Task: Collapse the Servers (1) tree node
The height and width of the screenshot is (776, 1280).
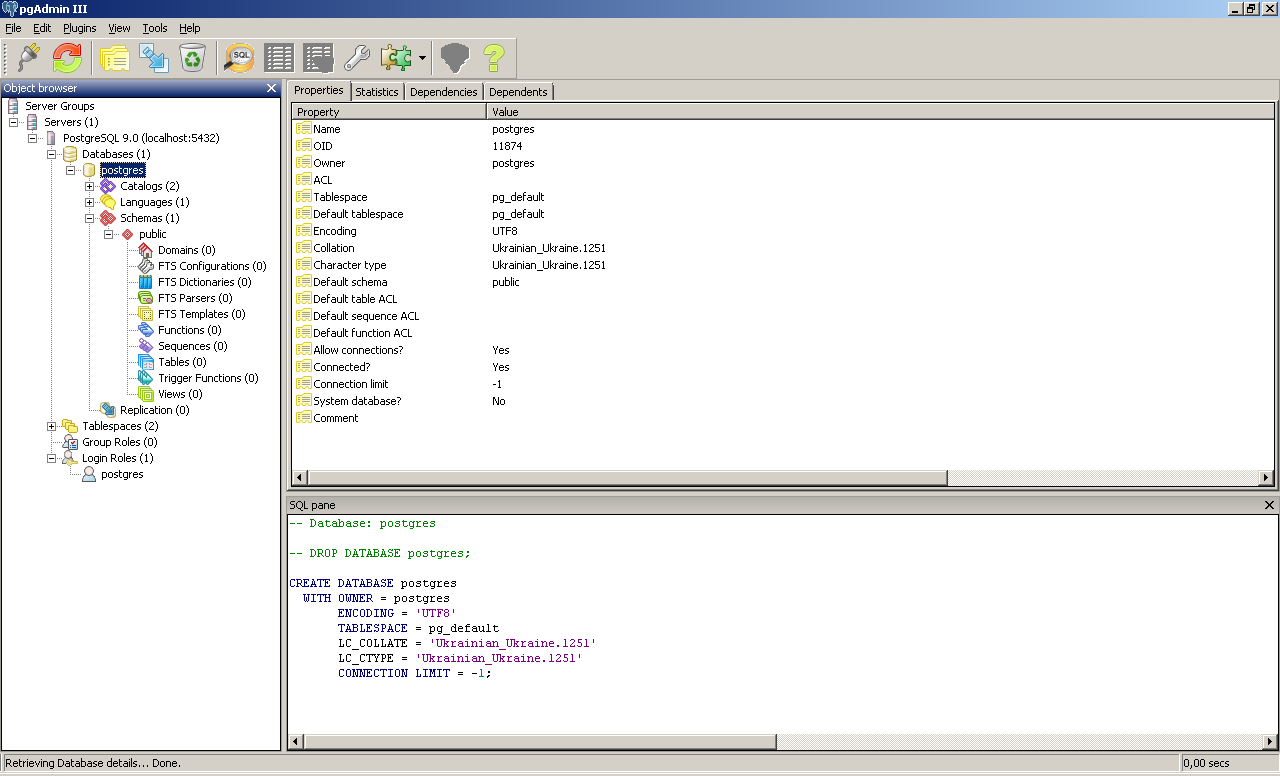Action: [14, 122]
